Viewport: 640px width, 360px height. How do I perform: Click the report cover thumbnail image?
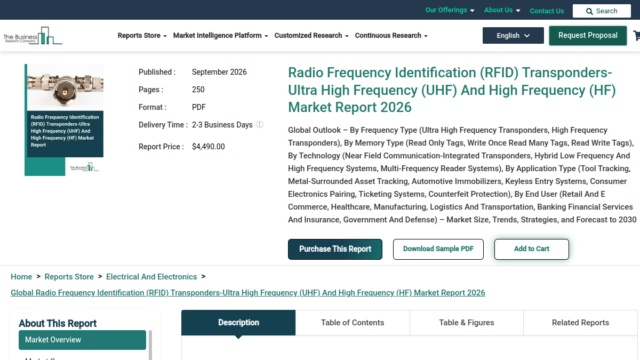tap(64, 120)
